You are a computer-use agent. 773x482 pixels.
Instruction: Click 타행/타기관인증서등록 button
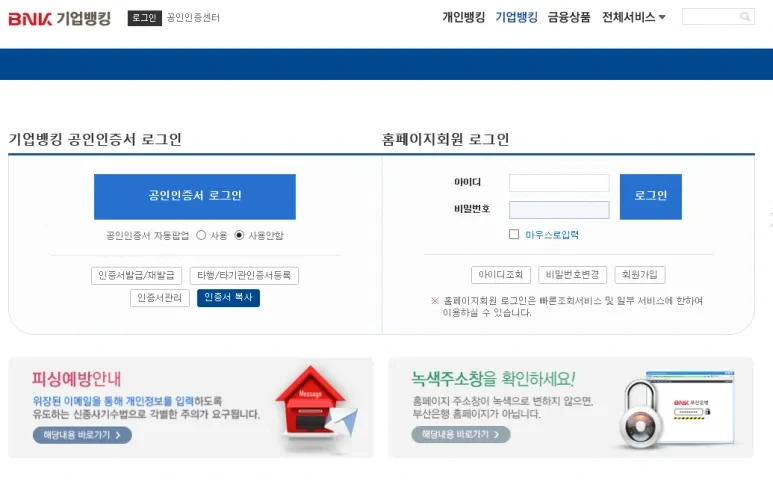coord(244,275)
